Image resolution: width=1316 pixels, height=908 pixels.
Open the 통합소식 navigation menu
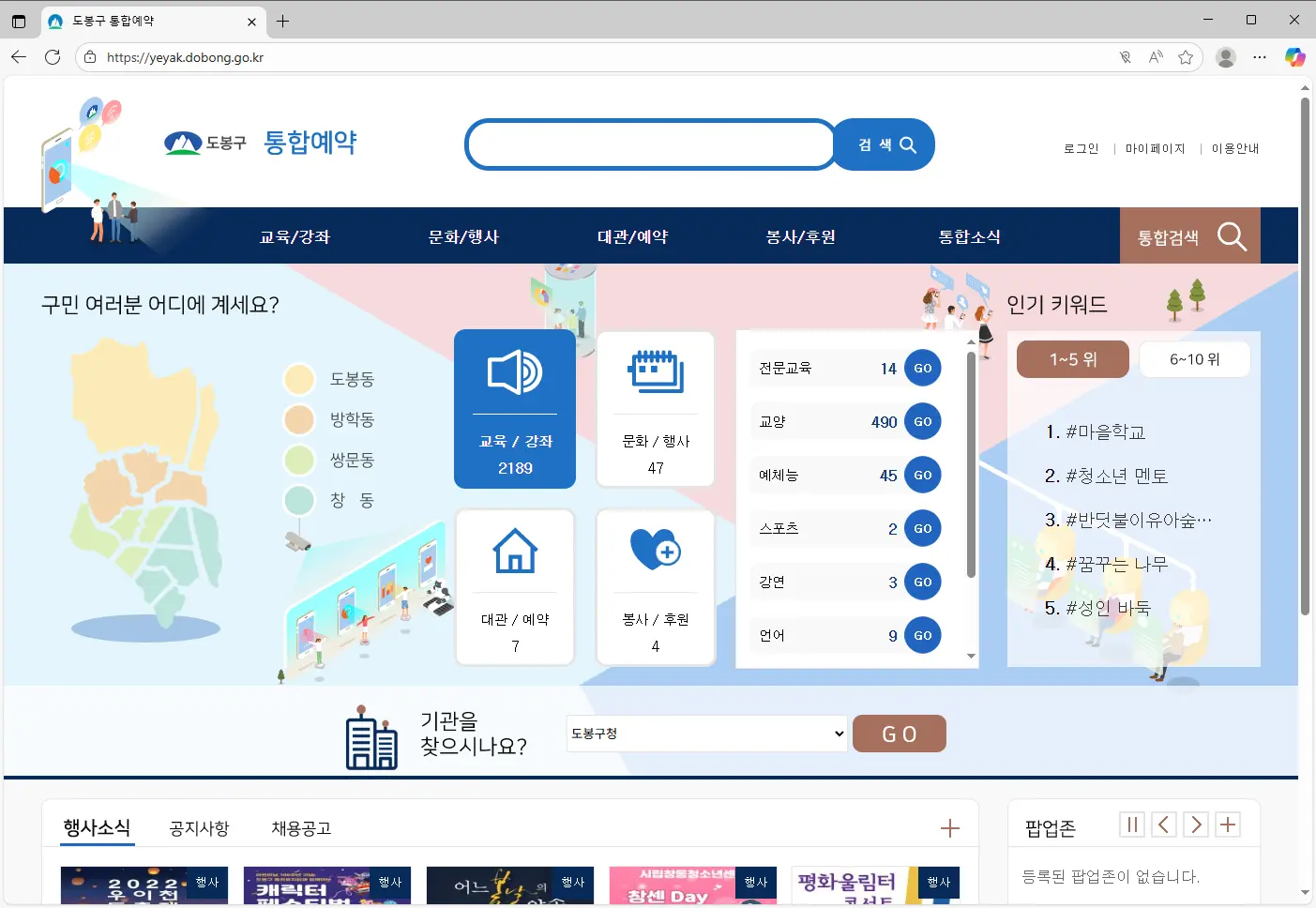tap(972, 236)
